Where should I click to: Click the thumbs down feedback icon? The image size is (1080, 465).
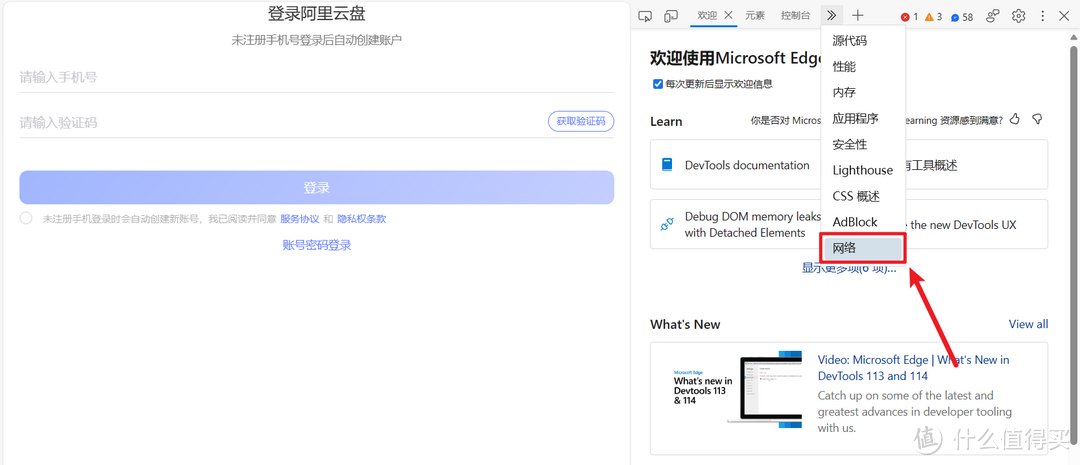[1037, 120]
